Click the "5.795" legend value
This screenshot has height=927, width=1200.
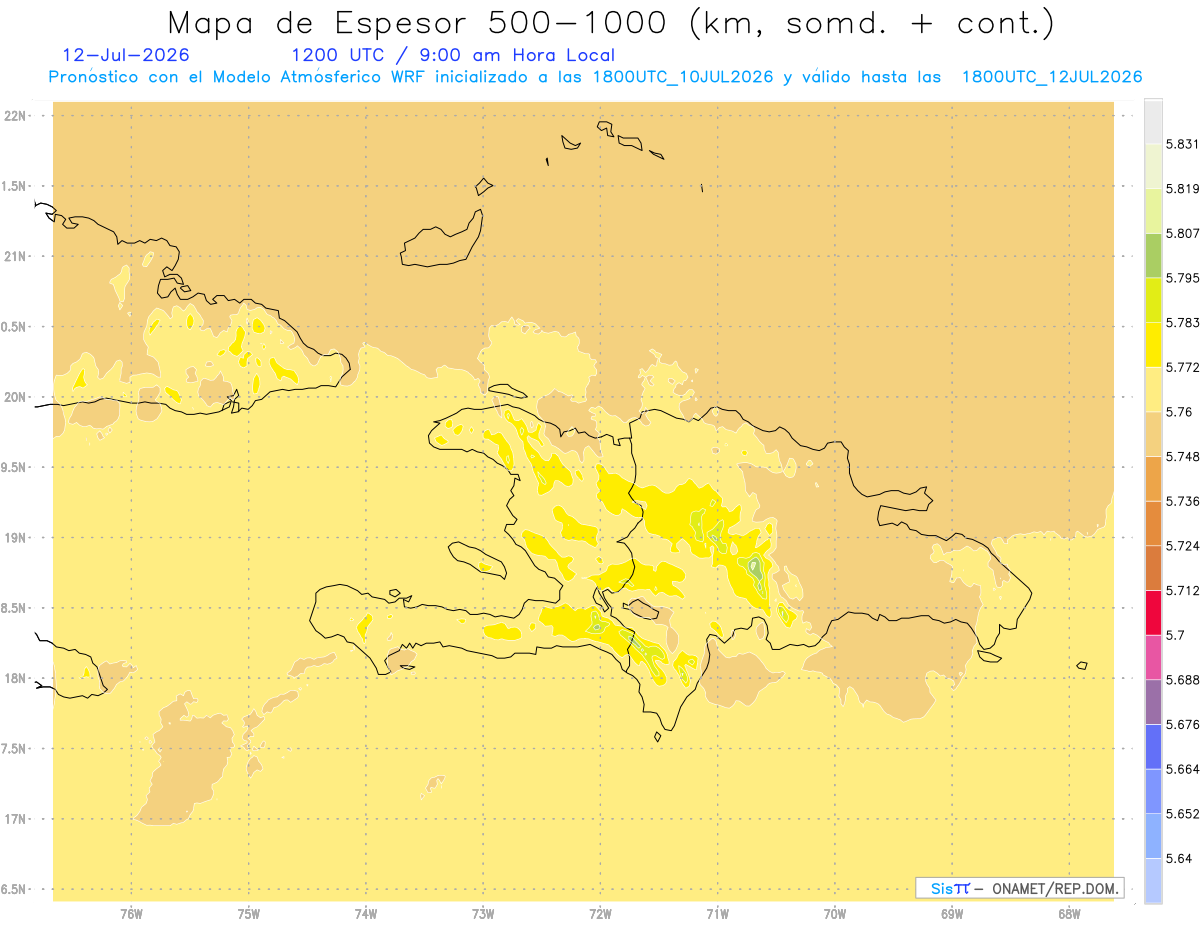pos(1183,278)
